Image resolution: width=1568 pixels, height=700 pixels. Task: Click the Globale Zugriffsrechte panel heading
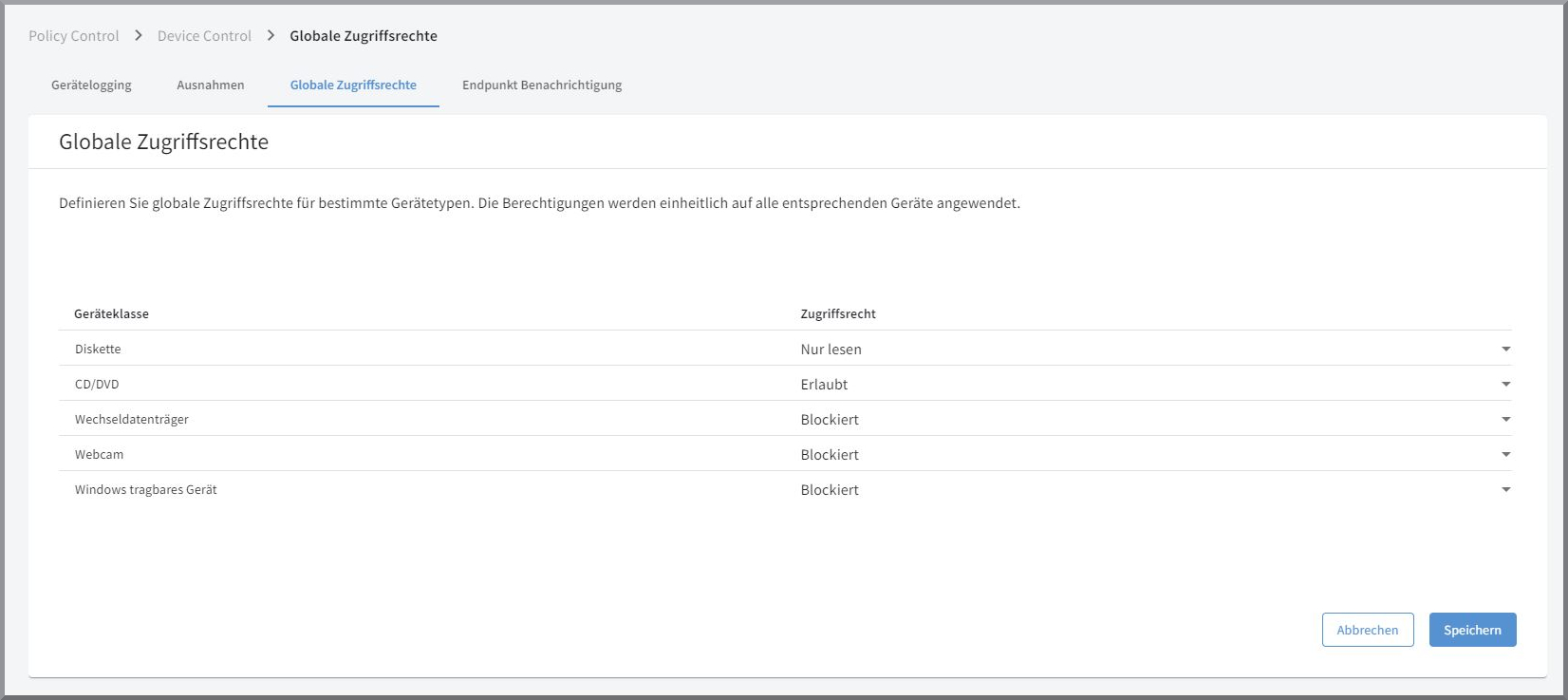coord(163,142)
